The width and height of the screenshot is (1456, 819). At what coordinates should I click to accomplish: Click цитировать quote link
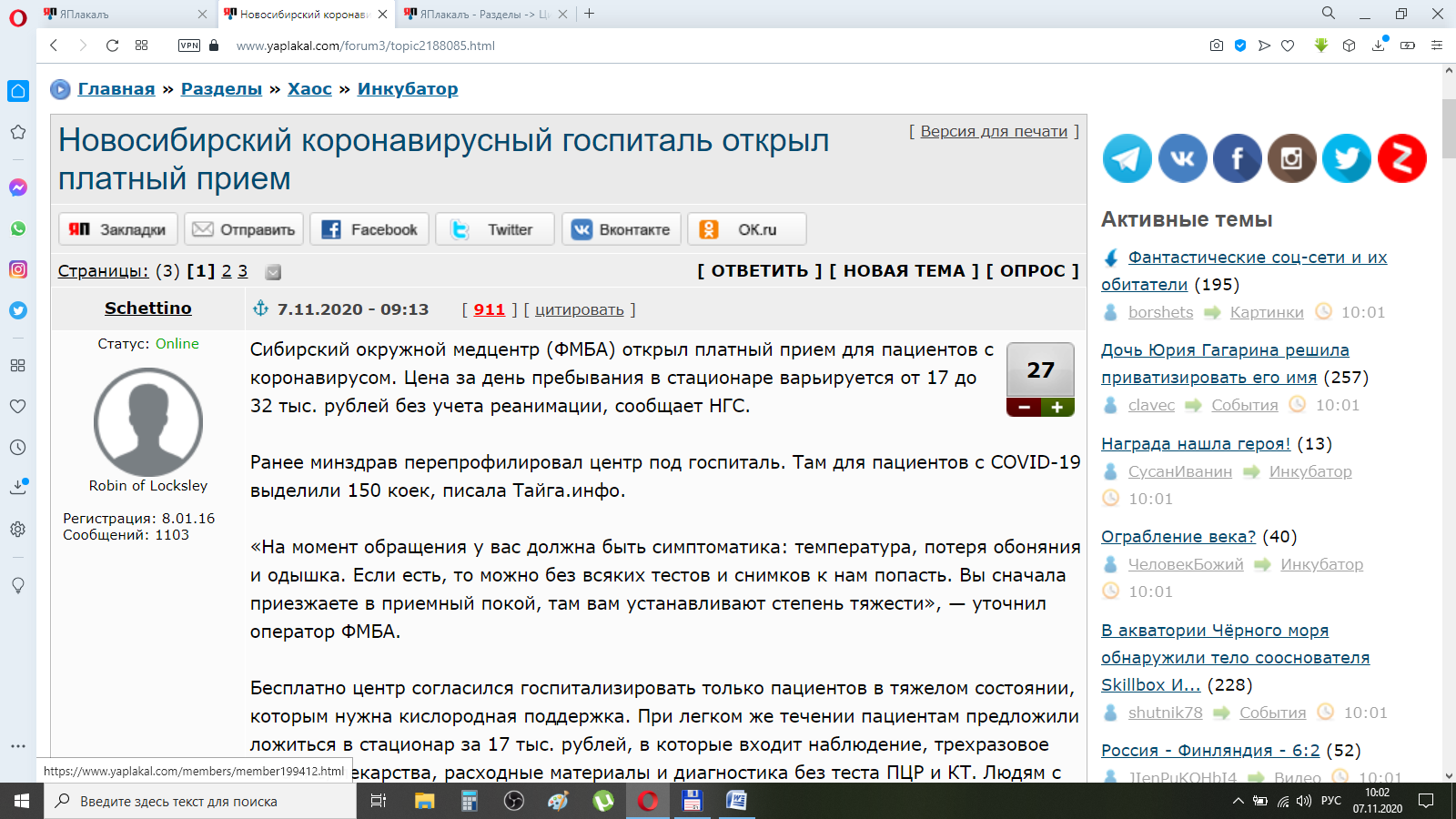tap(580, 309)
